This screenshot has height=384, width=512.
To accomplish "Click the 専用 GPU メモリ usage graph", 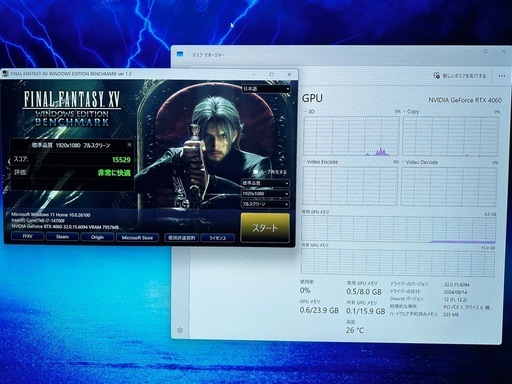I will 399,229.
